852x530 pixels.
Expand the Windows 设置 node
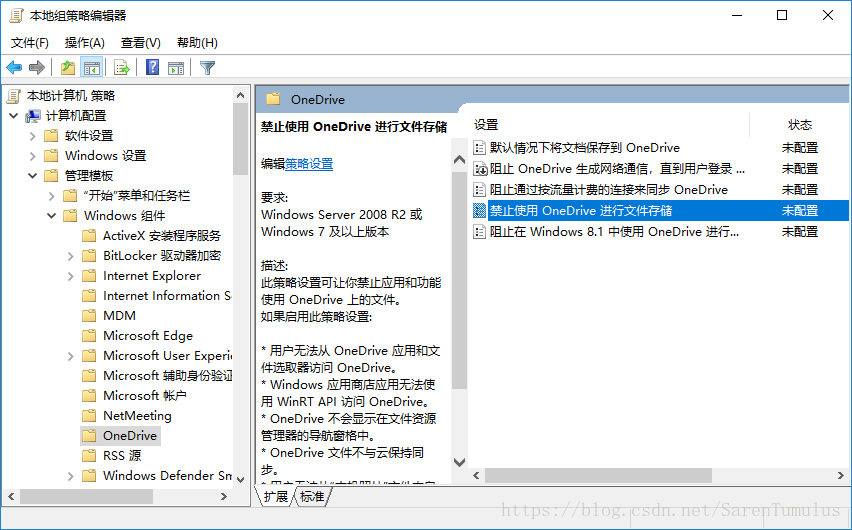(x=33, y=156)
